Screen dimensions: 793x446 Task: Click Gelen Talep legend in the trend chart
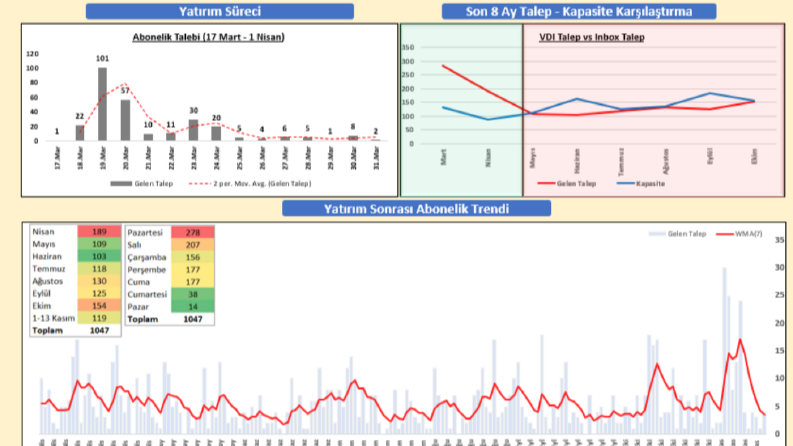click(677, 234)
